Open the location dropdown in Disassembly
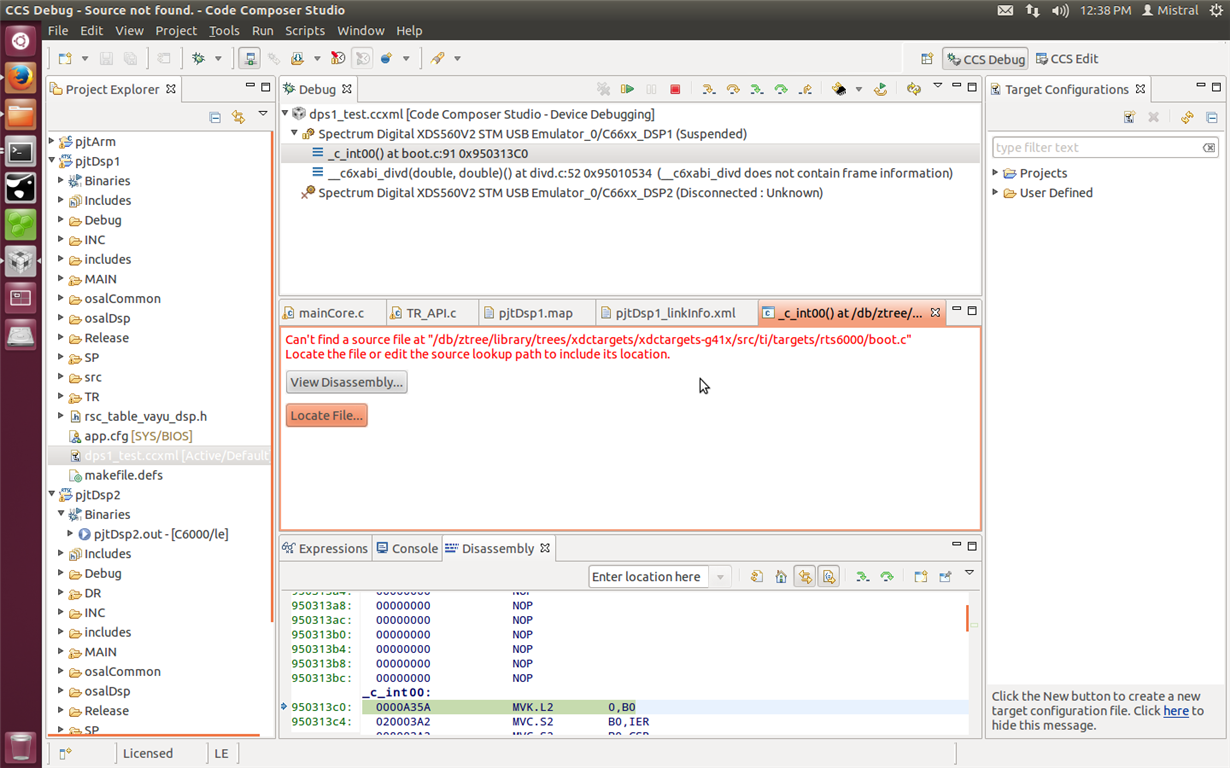This screenshot has height=768, width=1230. (x=720, y=577)
